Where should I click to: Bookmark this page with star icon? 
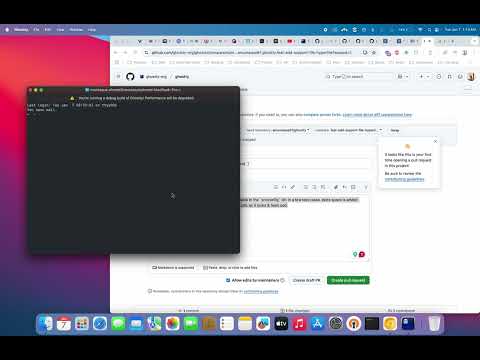pyautogui.click(x=374, y=52)
